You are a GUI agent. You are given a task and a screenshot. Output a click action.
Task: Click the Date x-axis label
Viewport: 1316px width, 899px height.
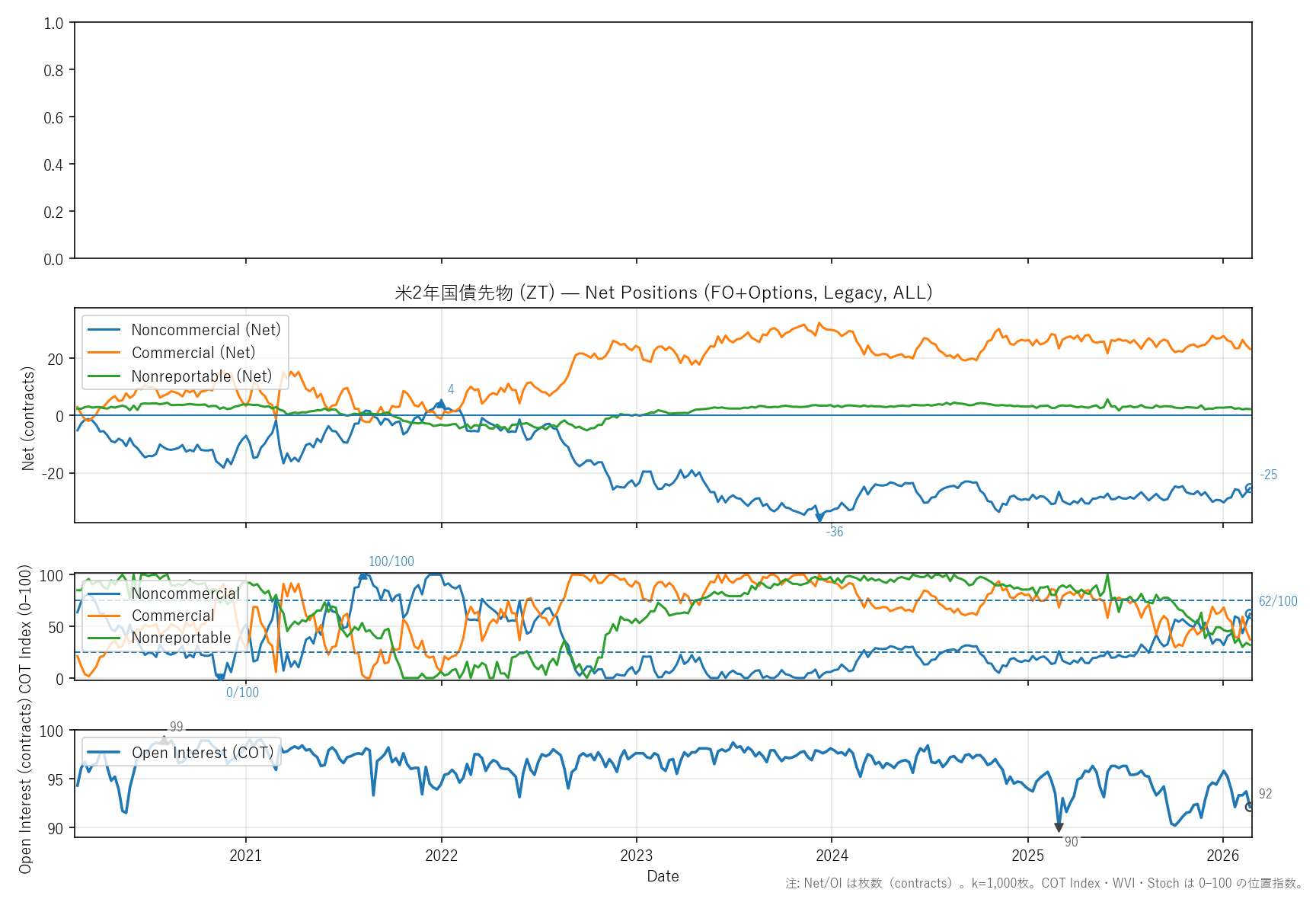pyautogui.click(x=663, y=876)
